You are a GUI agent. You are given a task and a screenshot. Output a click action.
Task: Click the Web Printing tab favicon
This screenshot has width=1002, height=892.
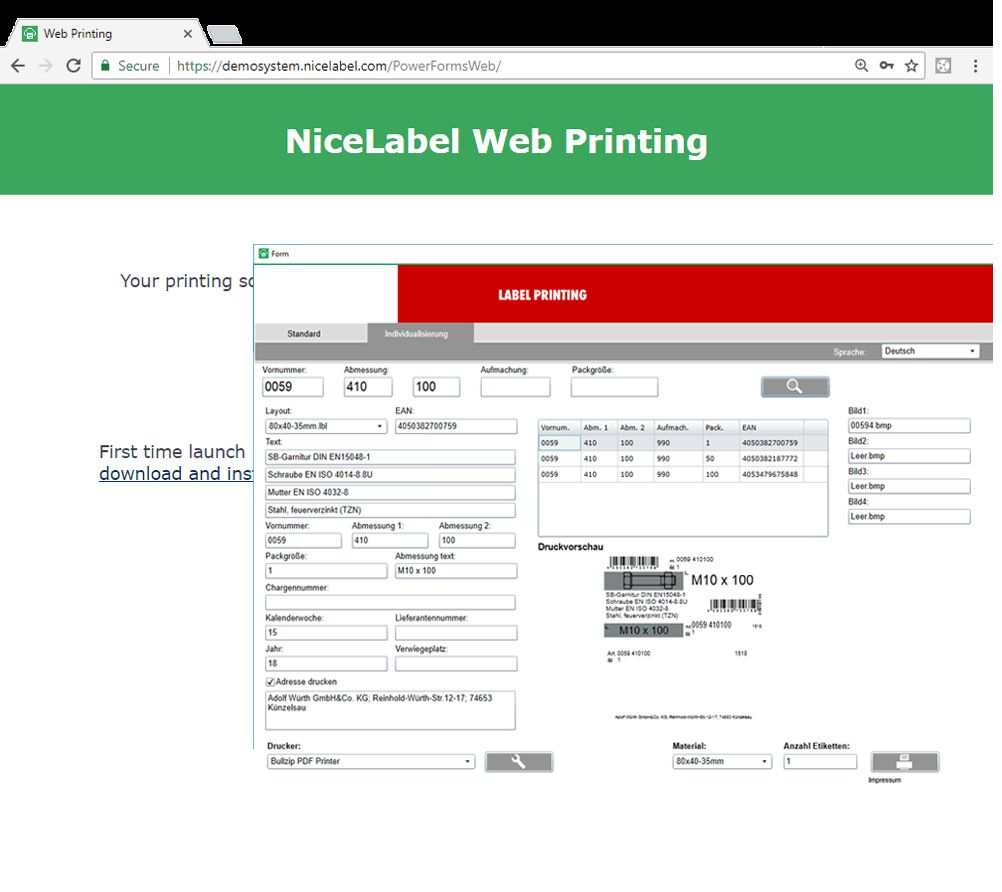[29, 34]
